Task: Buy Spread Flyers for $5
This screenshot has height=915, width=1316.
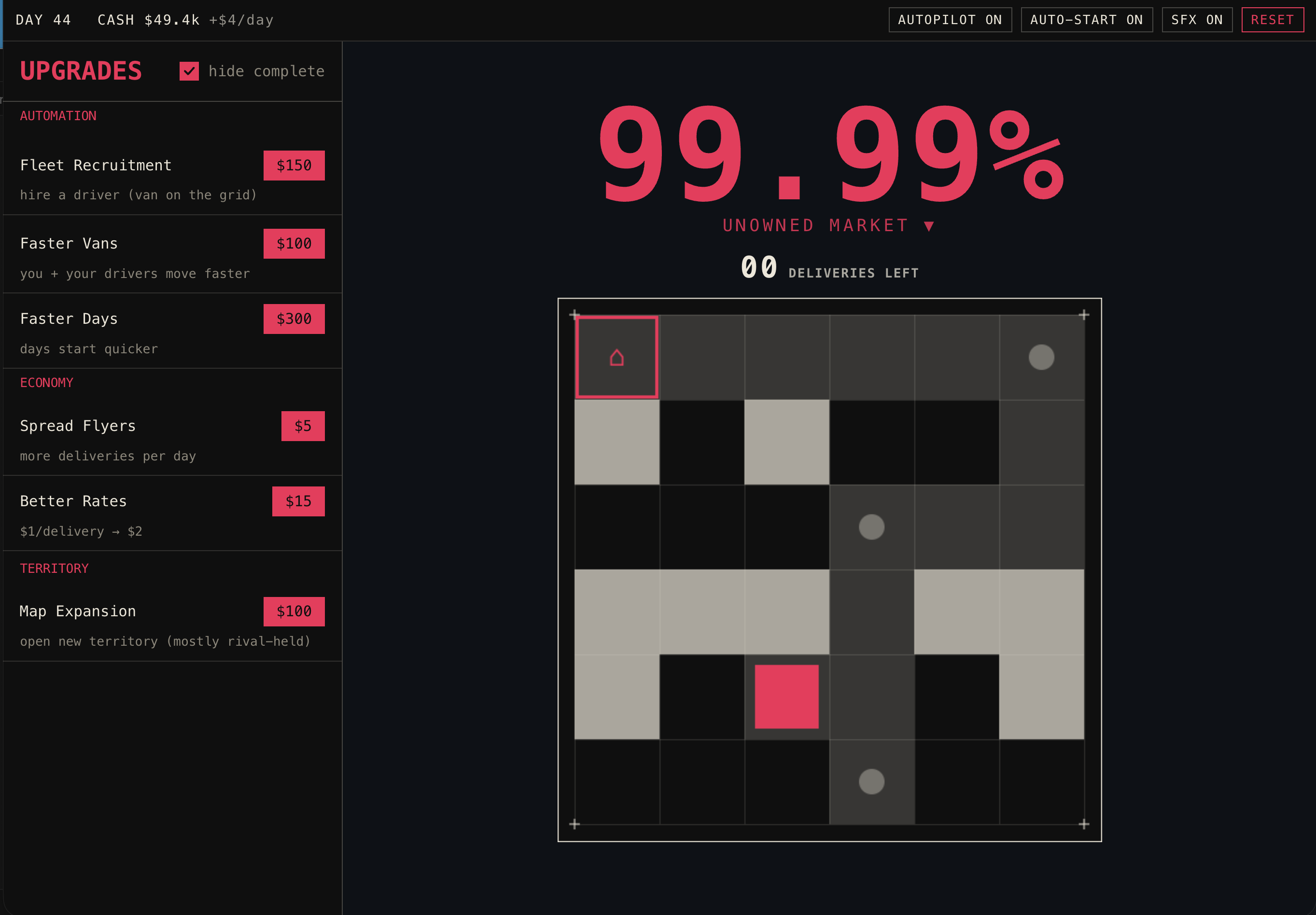Action: click(x=303, y=426)
